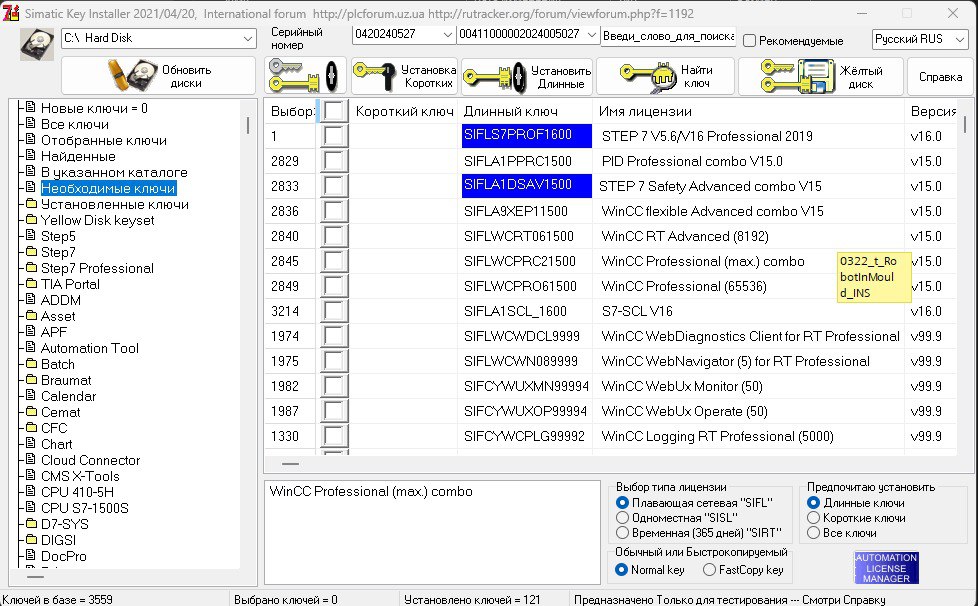Click the Step5 document icon
The image size is (978, 606).
tap(31, 236)
